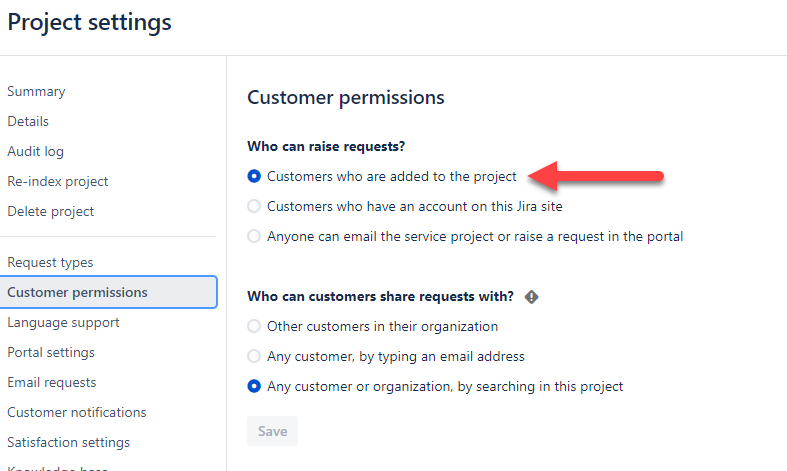Select 'Customers who are added to the project'
Screen dimensions: 787x471
254,177
